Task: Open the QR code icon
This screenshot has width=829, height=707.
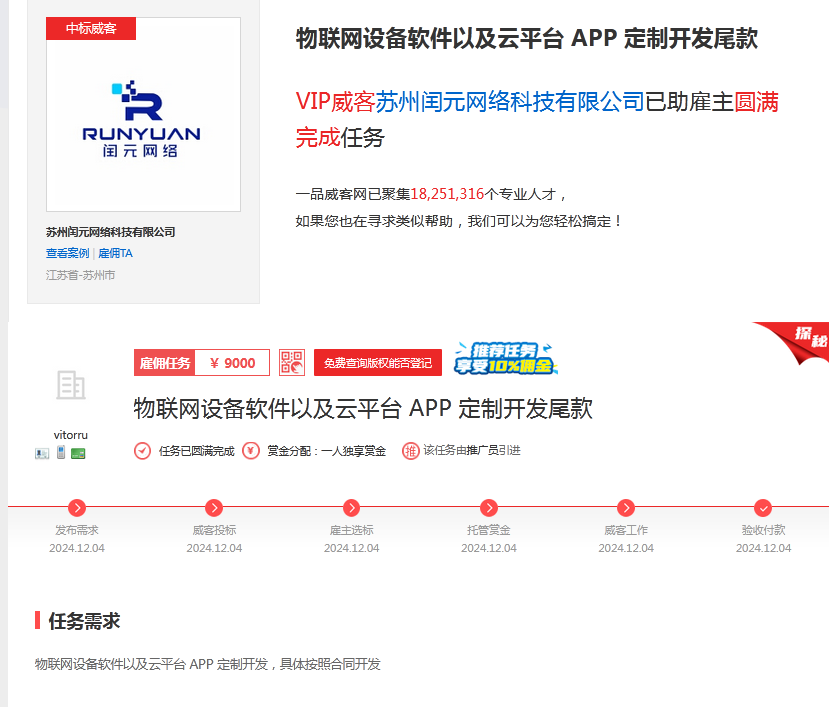Action: pyautogui.click(x=292, y=363)
